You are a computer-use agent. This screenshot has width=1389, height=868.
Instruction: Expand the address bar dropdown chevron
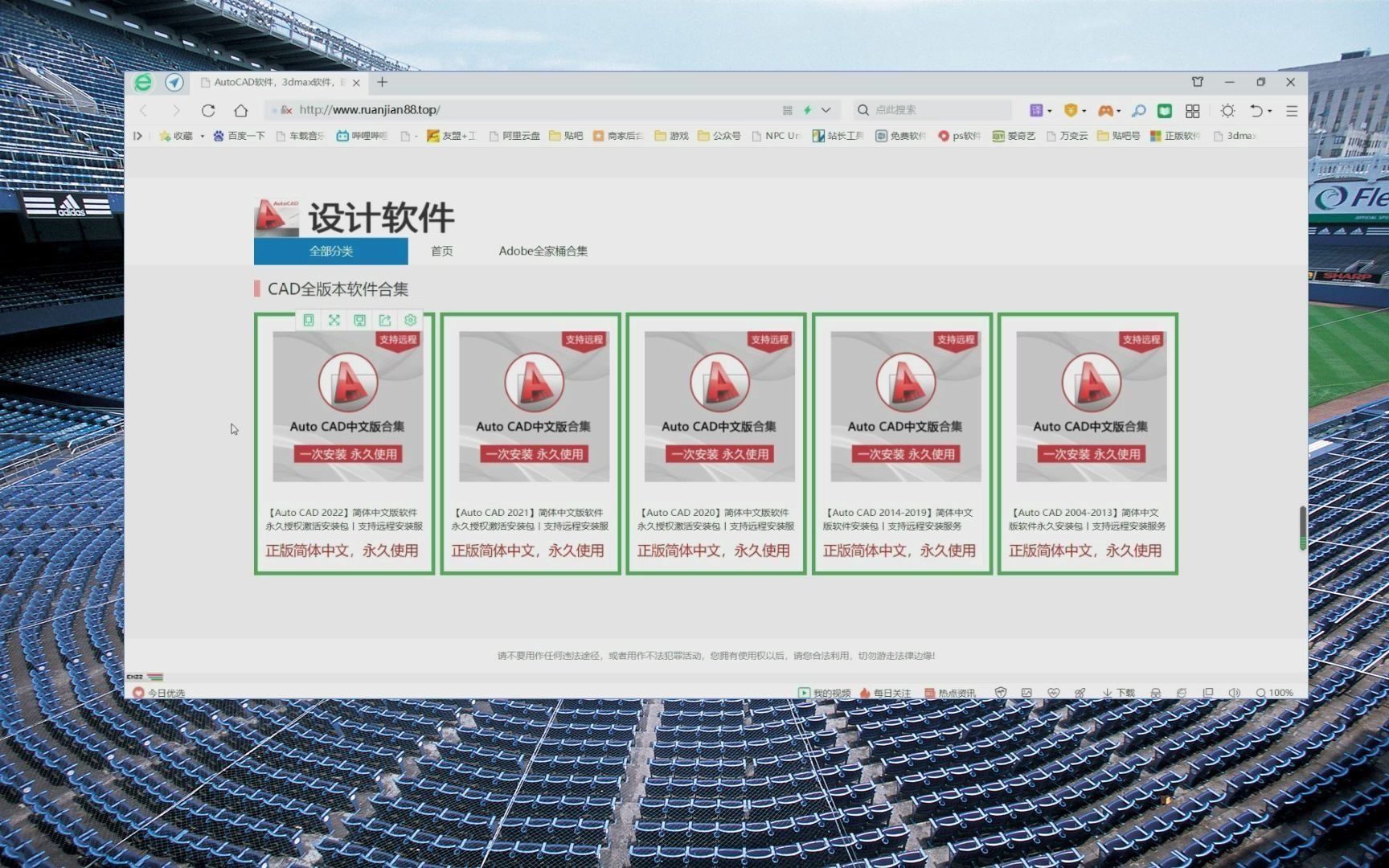(826, 110)
